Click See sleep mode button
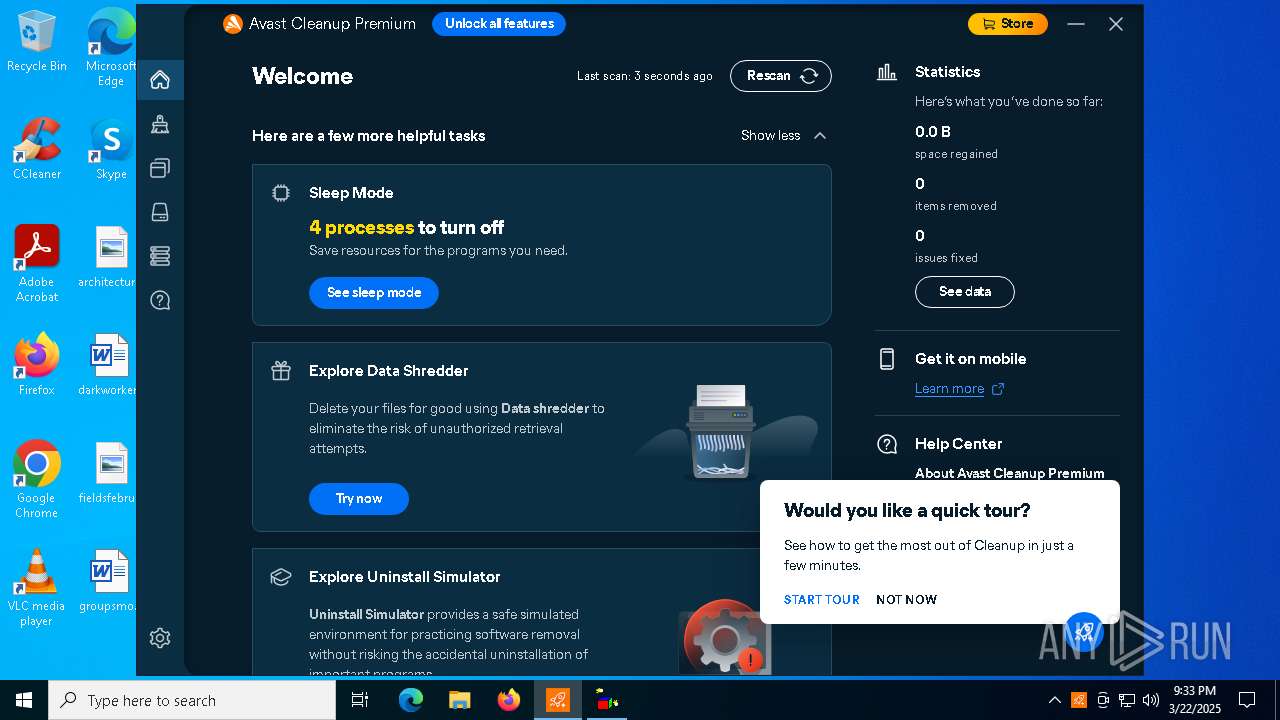 click(x=374, y=293)
